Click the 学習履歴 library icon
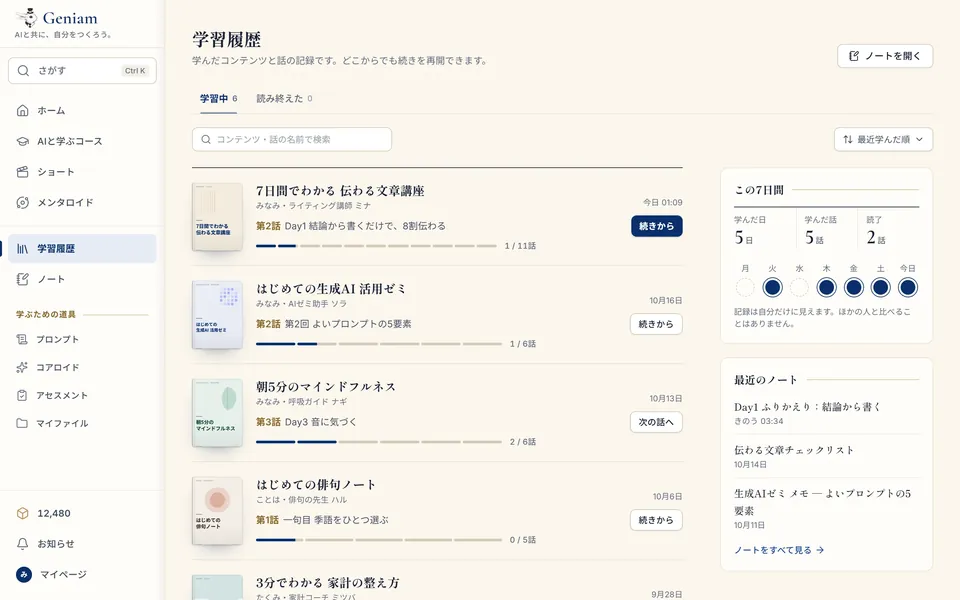Screen dimensions: 960x600 (23, 249)
